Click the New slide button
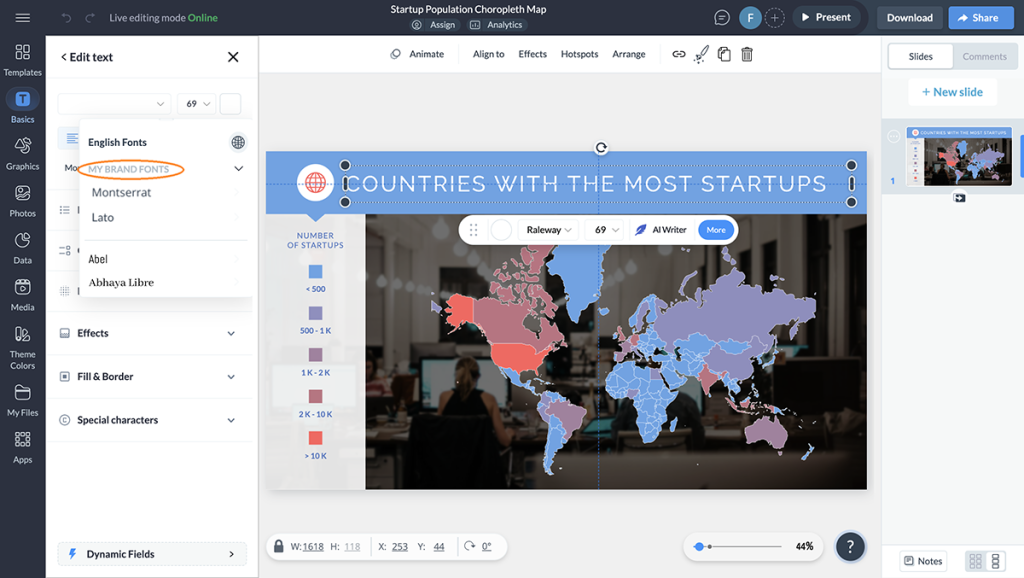 952,91
